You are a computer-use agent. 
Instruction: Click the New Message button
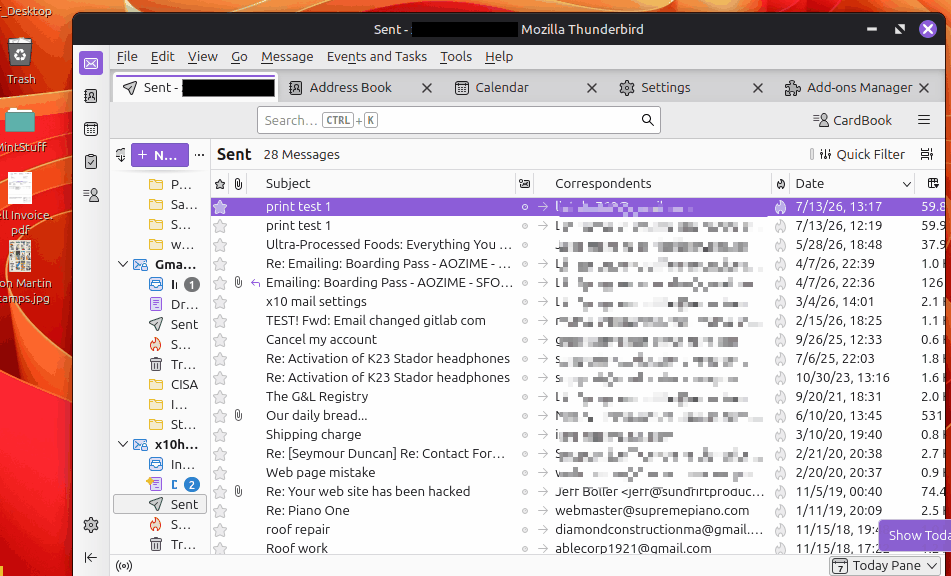point(160,155)
